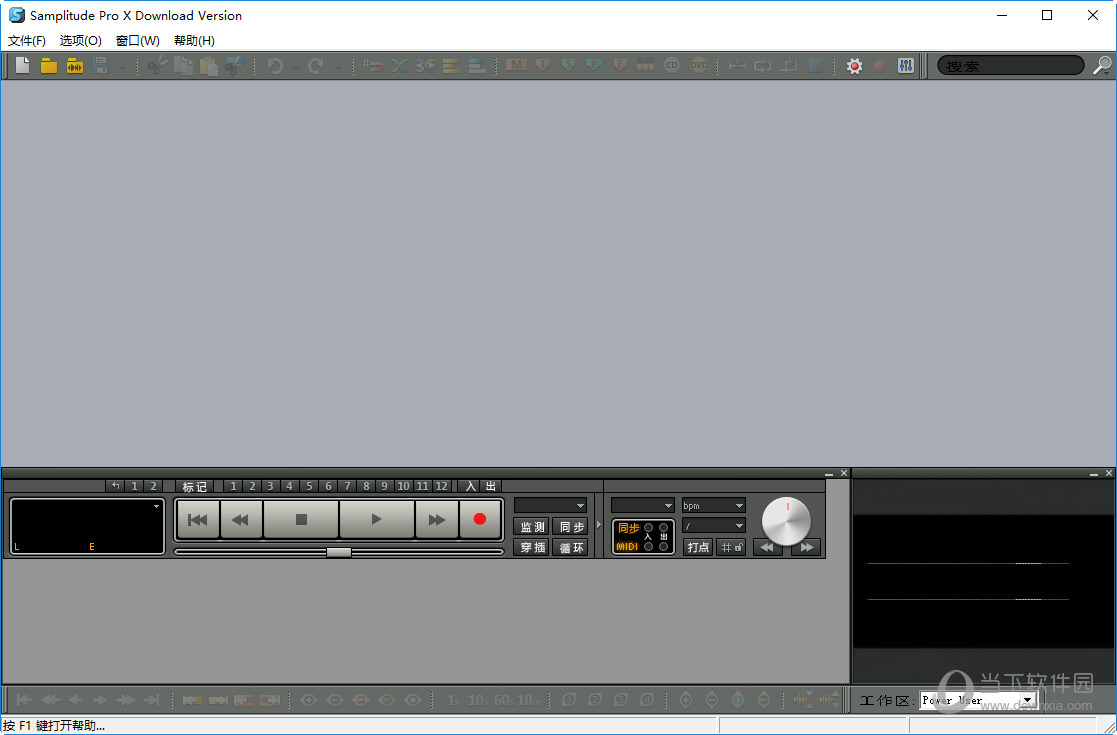Click the position slider thumb under transport buttons
The image size is (1117, 735).
(339, 552)
